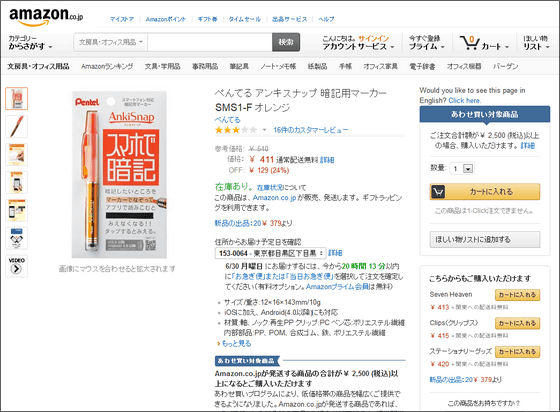Play the VIDEO thumbnail
The height and width of the screenshot is (412, 560).
pos(16,266)
